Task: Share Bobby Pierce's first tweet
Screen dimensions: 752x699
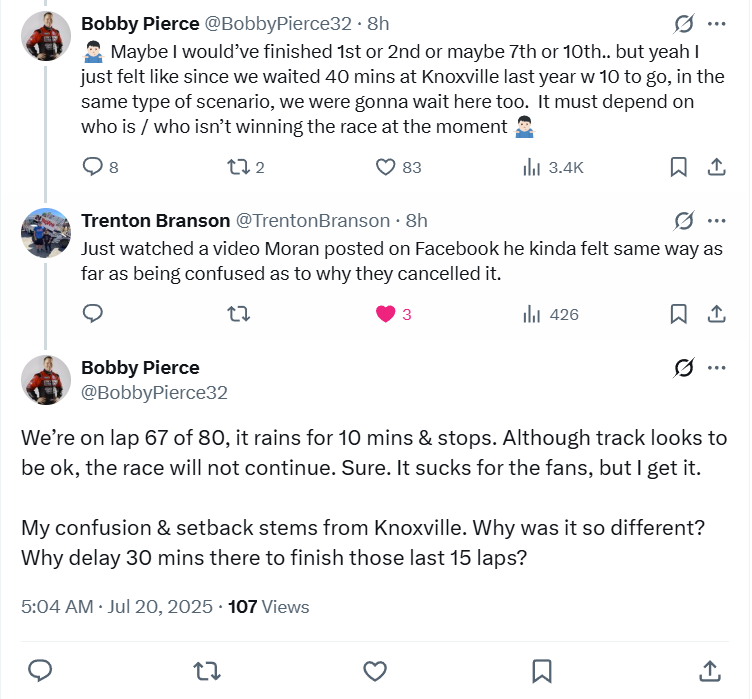Action: (716, 168)
